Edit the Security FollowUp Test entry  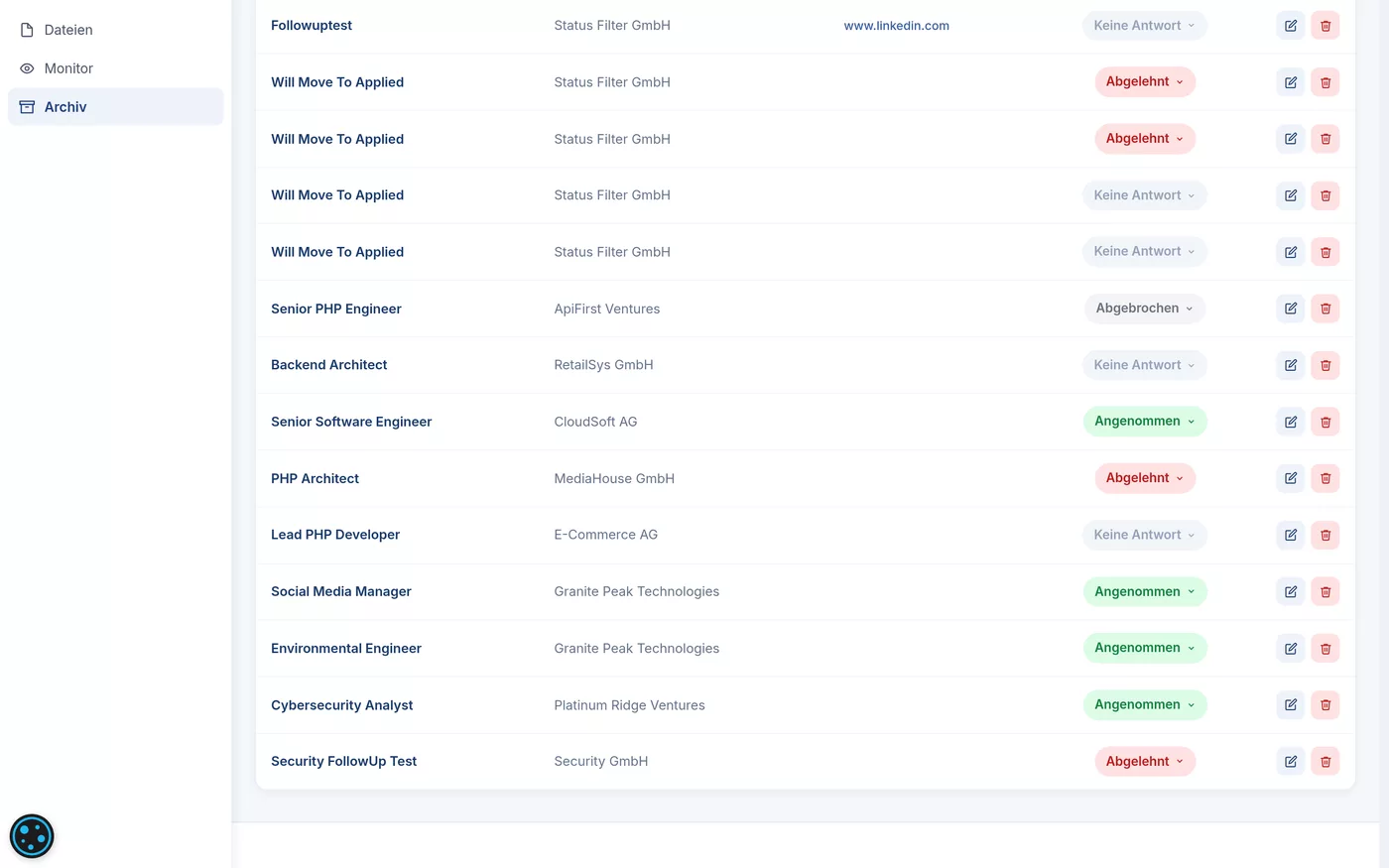(x=1291, y=761)
